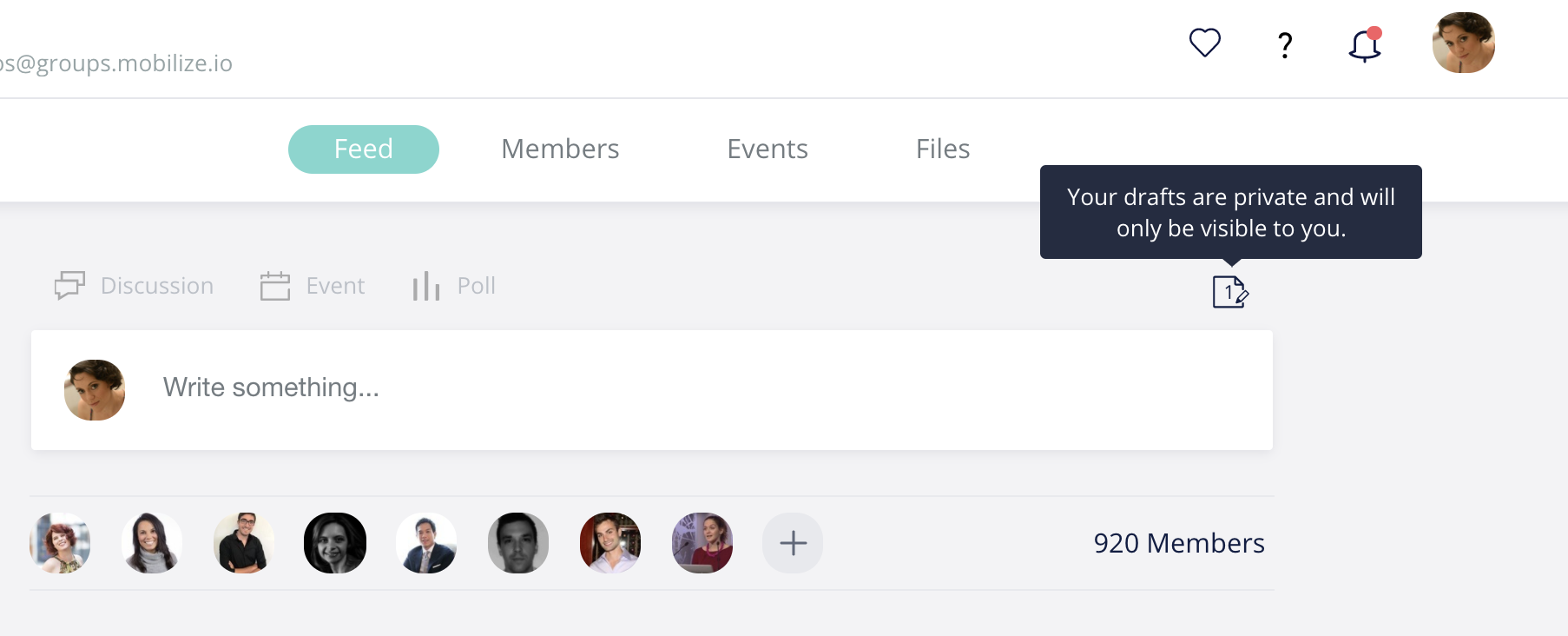Viewport: 1568px width, 636px height.
Task: Open drafts icon showing 1 draft
Action: click(x=1230, y=292)
